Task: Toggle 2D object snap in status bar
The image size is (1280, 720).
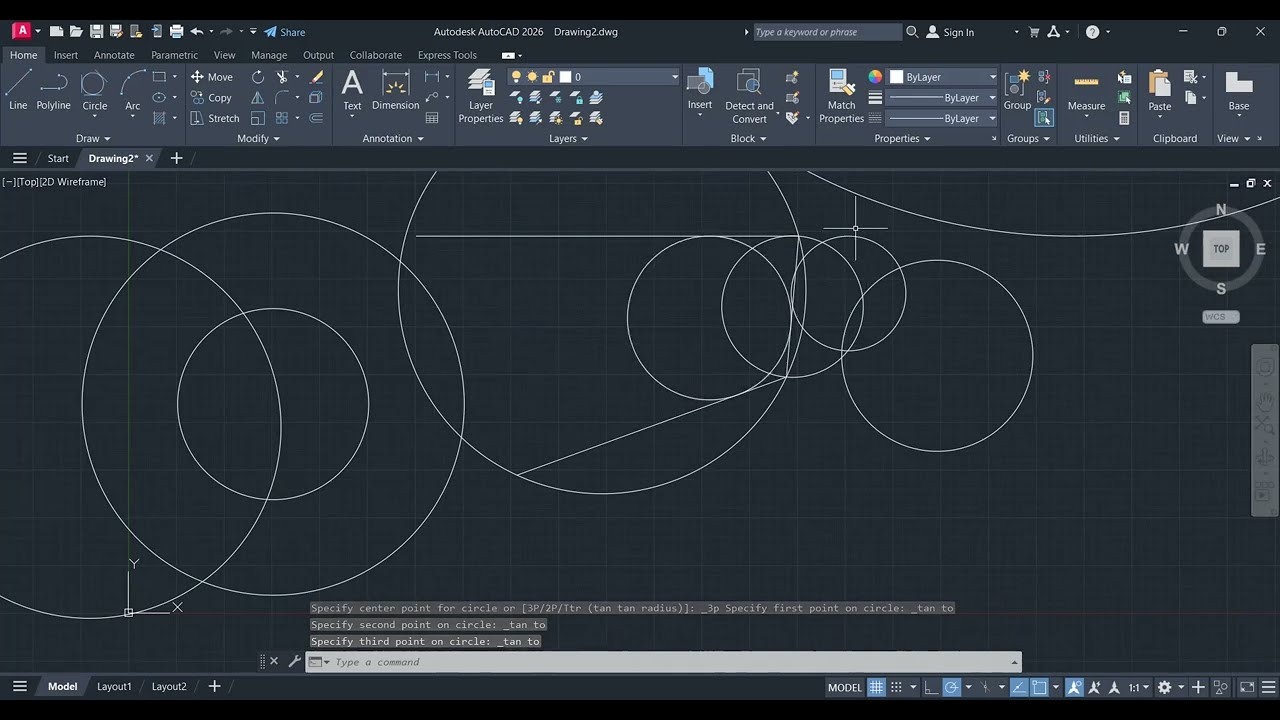Action: [x=1039, y=687]
